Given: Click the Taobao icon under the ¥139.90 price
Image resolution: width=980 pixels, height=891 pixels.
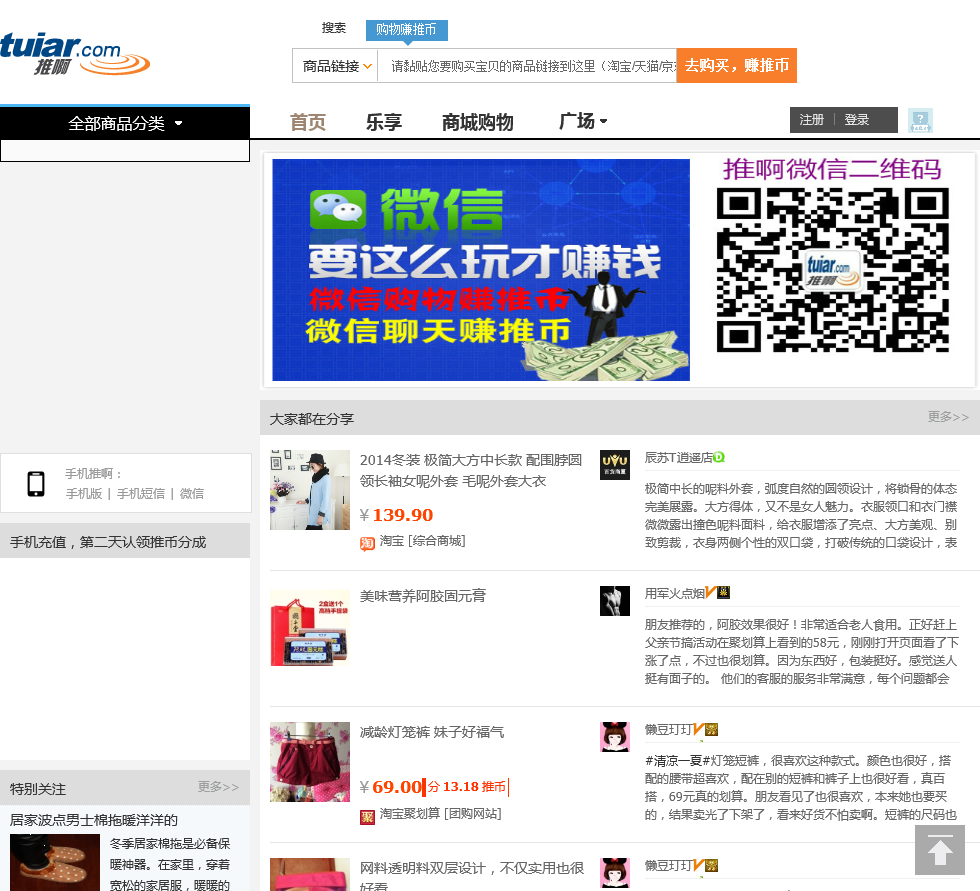Looking at the screenshot, I should 367,543.
